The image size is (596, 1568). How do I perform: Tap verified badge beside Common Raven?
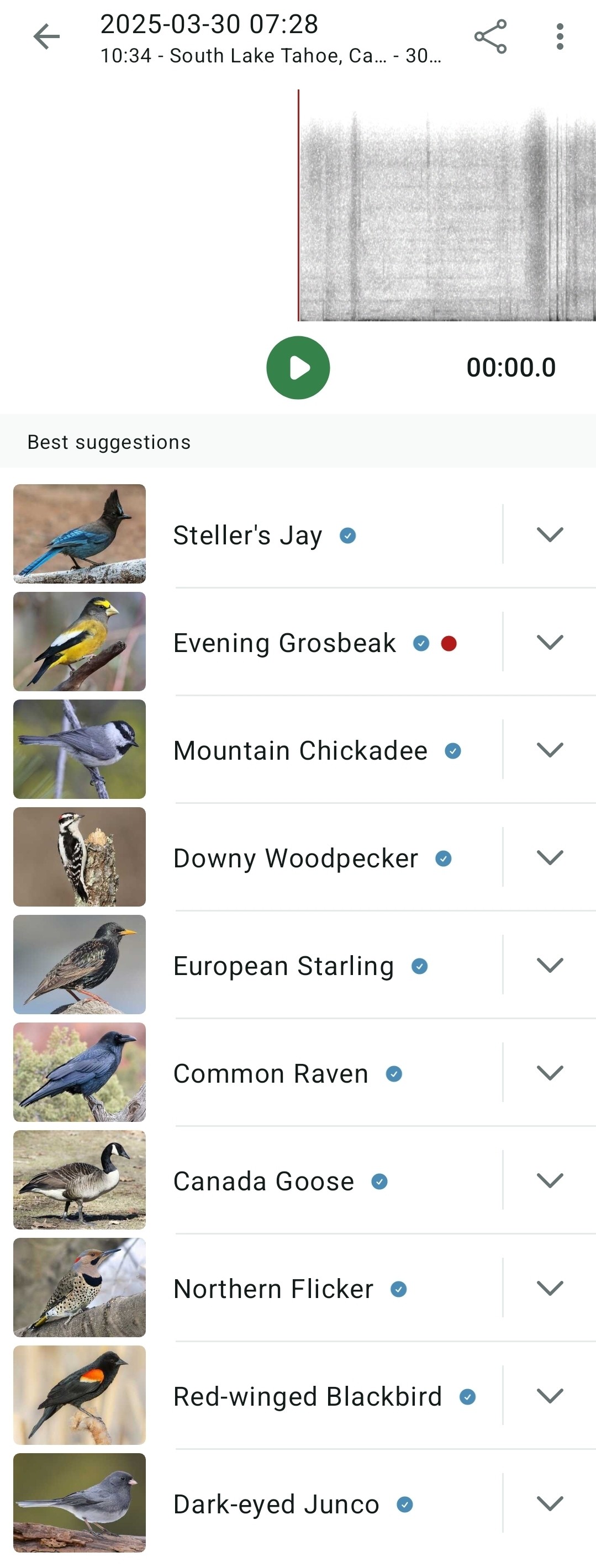tap(394, 1074)
